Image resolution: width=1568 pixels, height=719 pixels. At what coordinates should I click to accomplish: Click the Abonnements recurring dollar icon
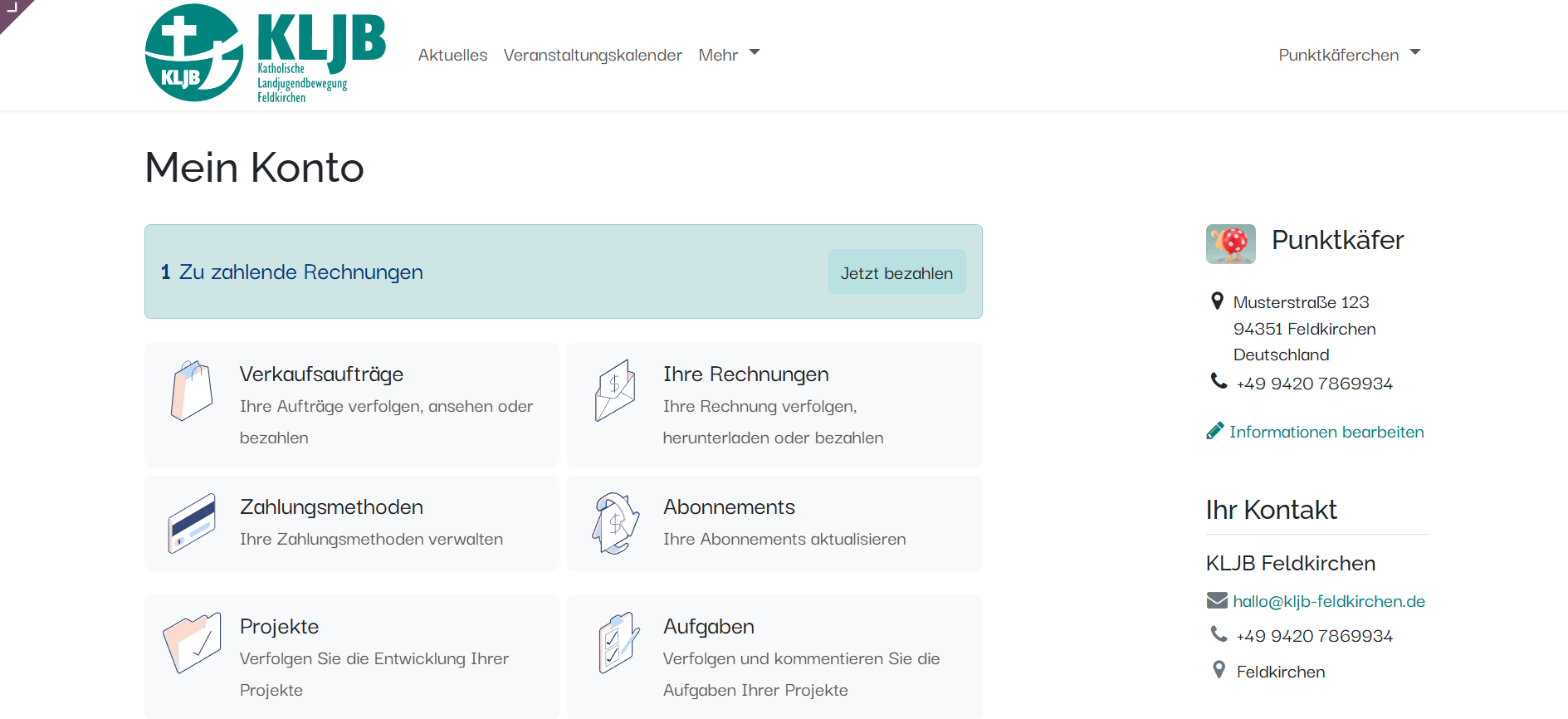(615, 523)
